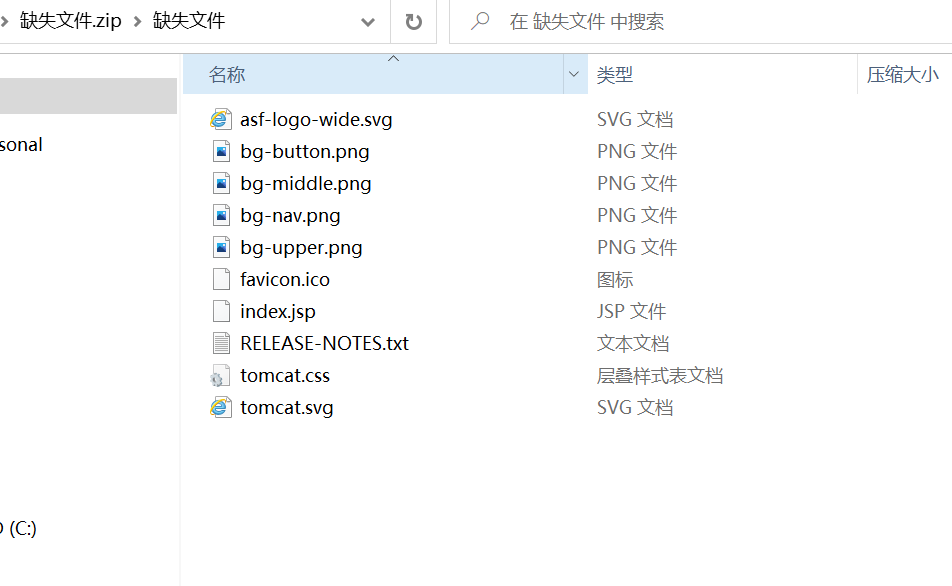Click the 文本文档 type cell
952x586 pixels.
point(633,343)
